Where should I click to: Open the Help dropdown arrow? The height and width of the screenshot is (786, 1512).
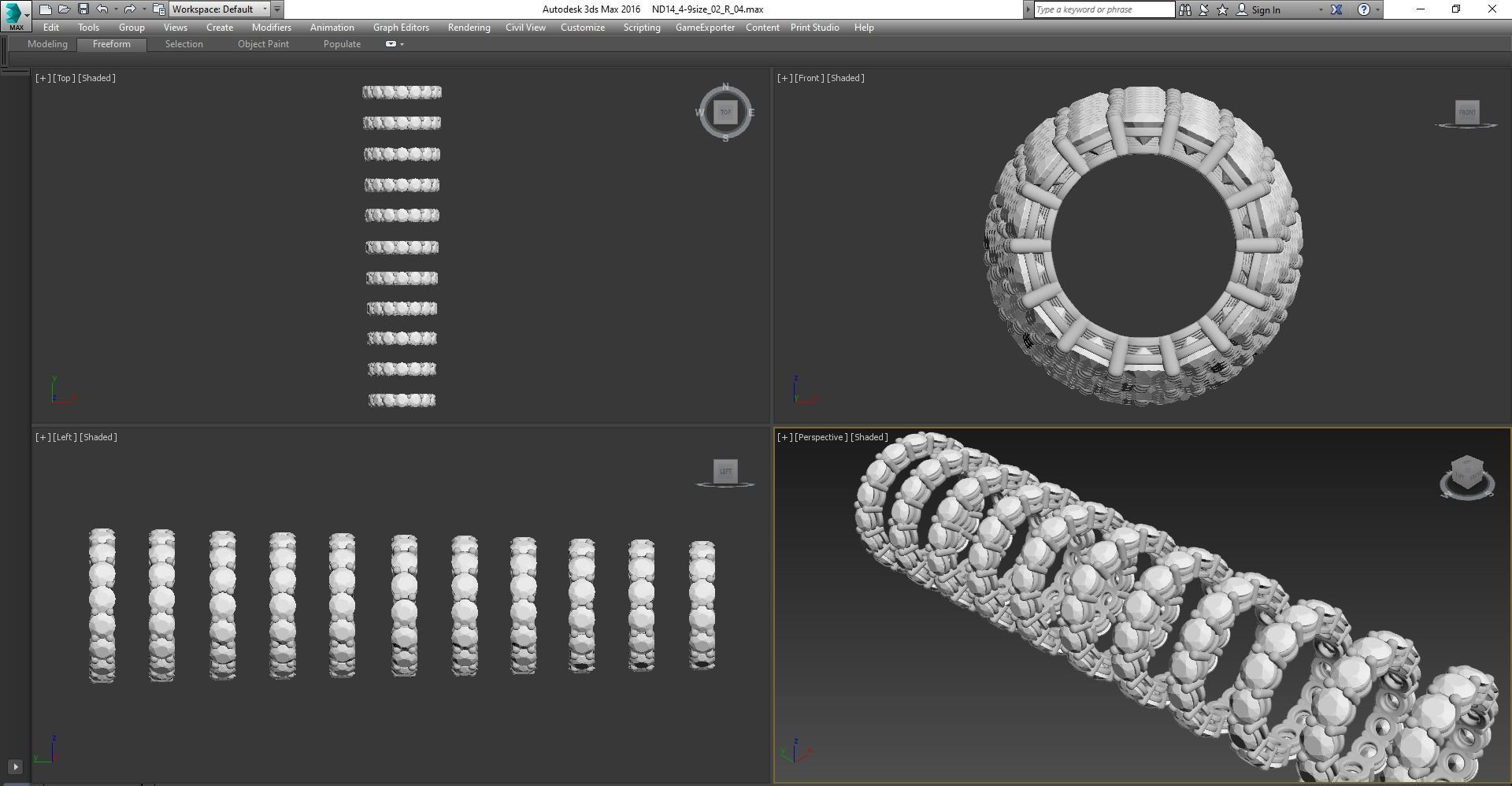1377,10
